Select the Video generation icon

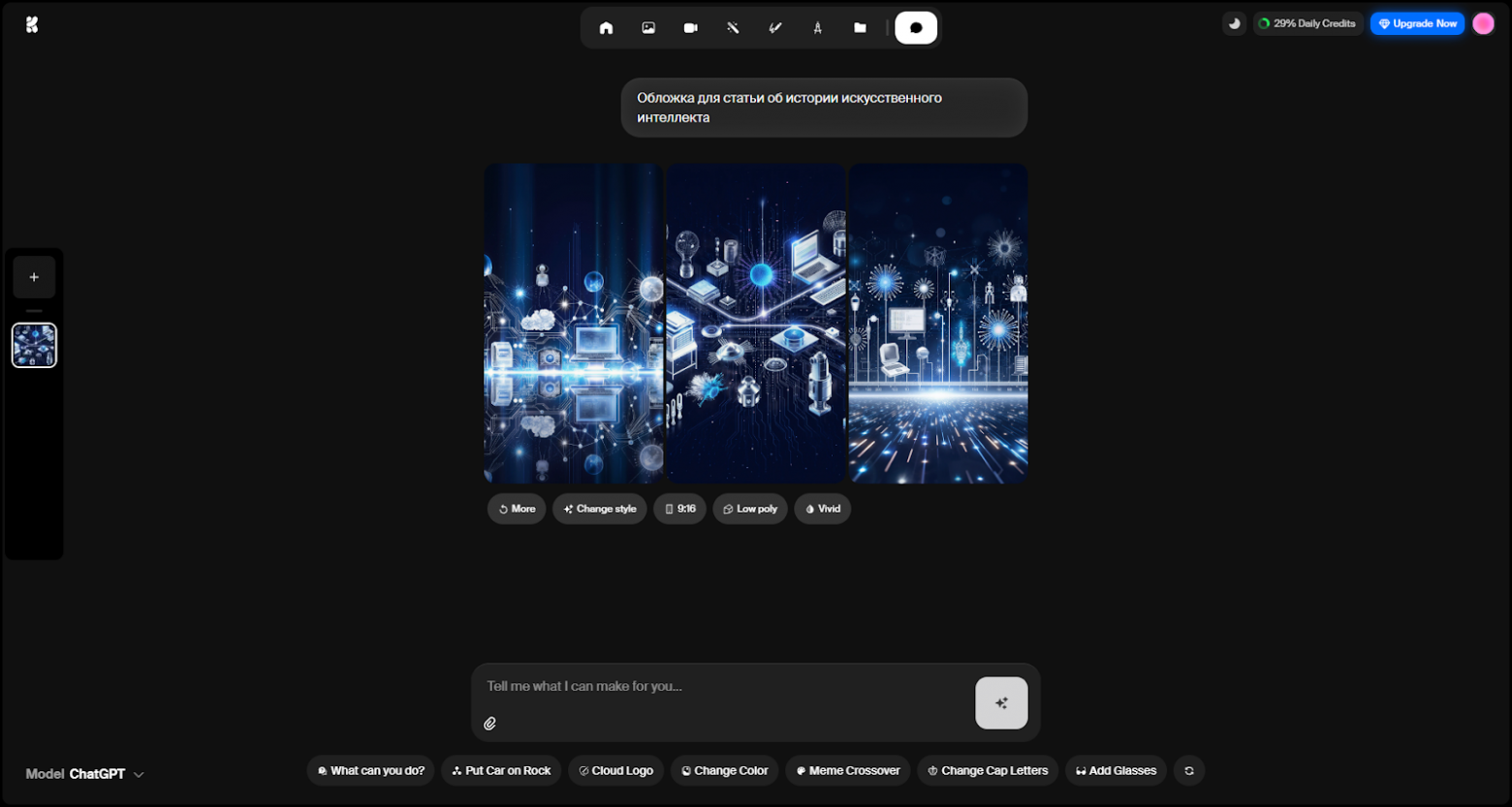(x=691, y=27)
